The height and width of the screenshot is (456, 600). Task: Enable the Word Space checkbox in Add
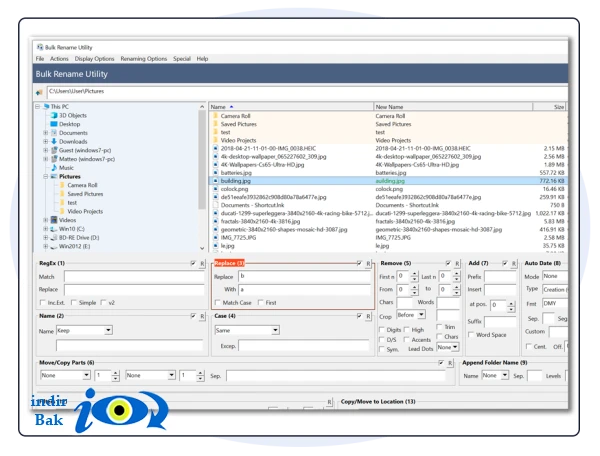pyautogui.click(x=471, y=334)
